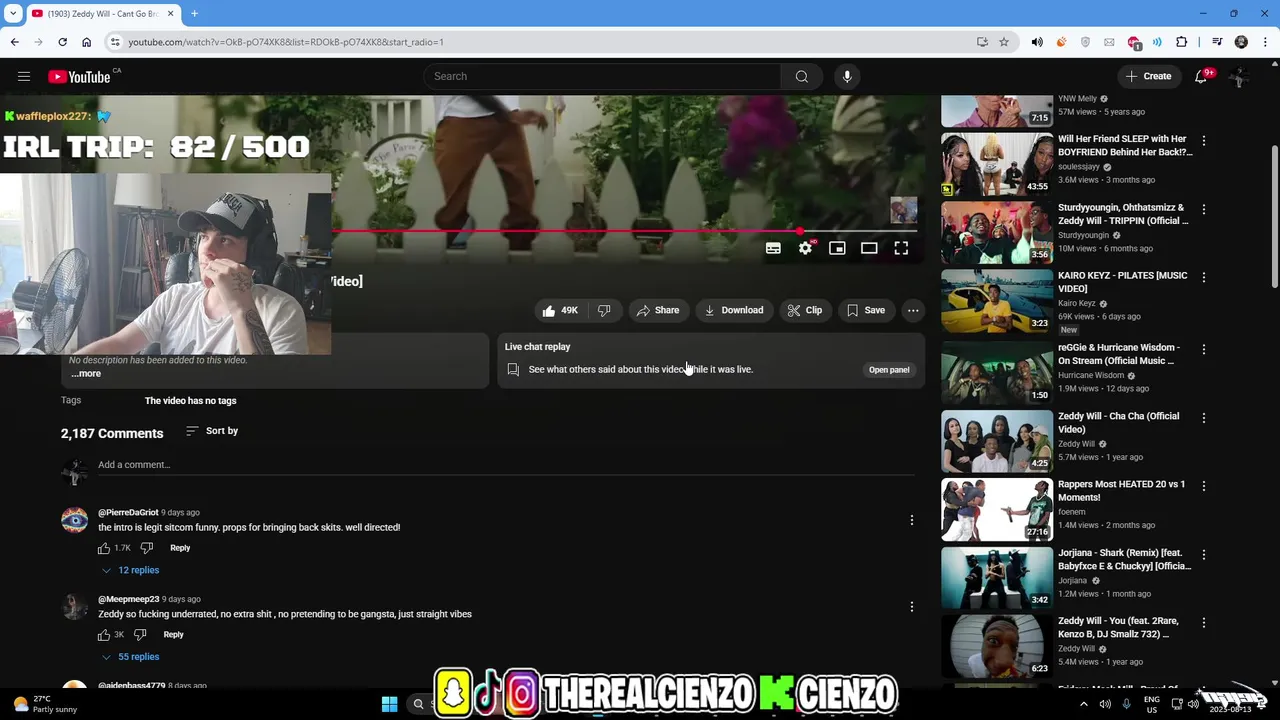
Task: Click the Add a comment field
Action: tap(506, 465)
